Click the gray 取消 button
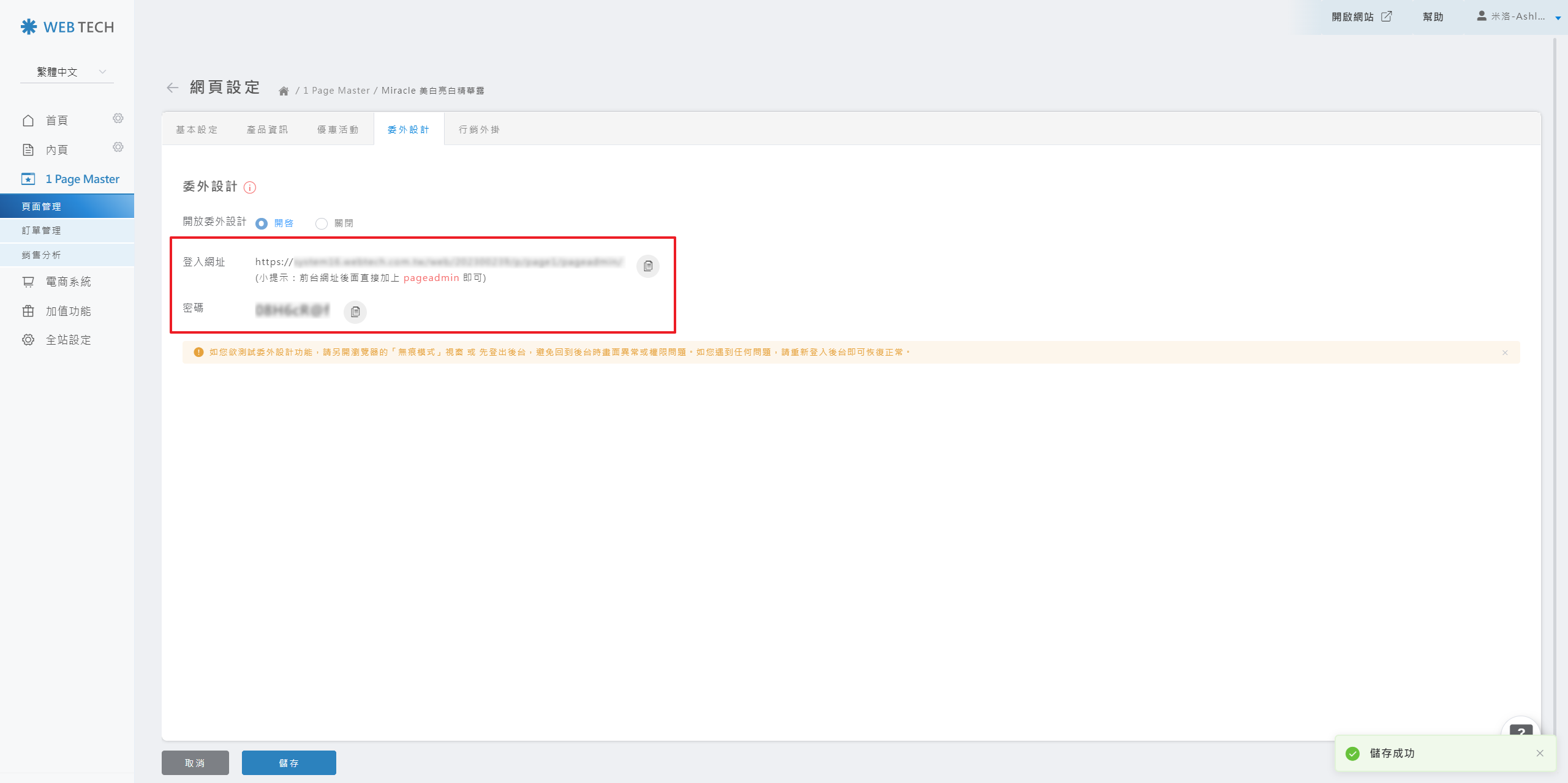1568x783 pixels. pyautogui.click(x=195, y=763)
